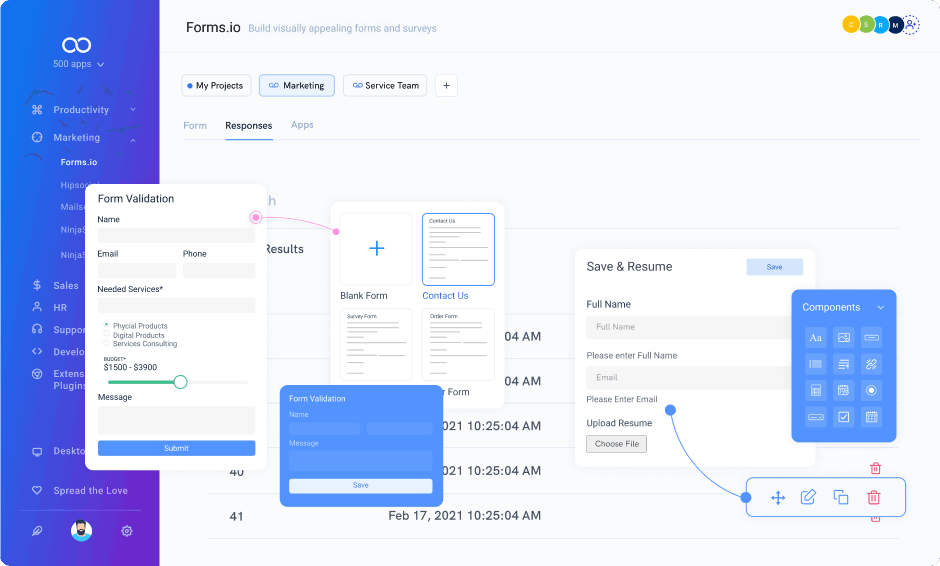Click the edit pencil icon in toolbar

pyautogui.click(x=809, y=497)
